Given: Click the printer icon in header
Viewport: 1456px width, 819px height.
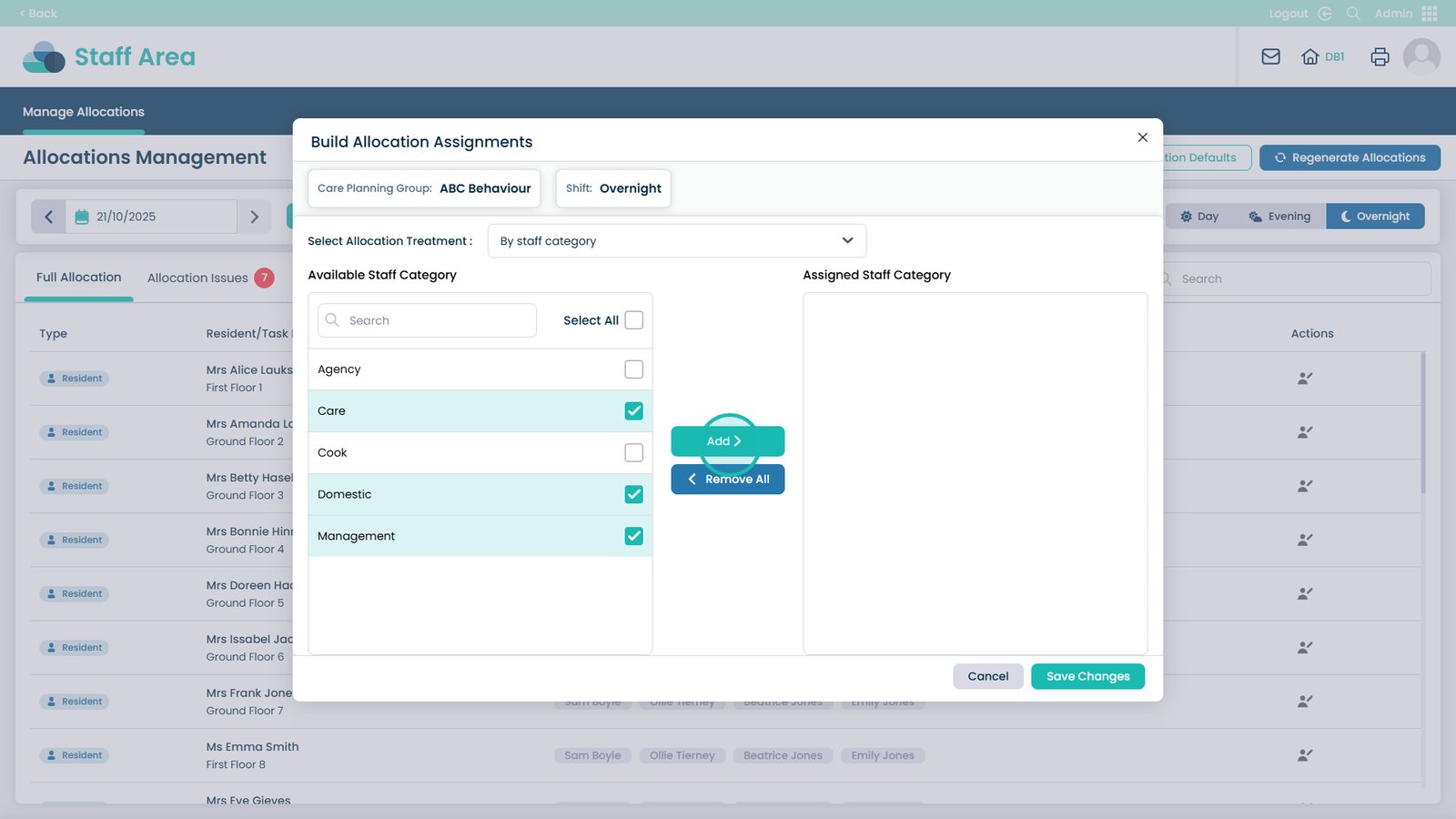Looking at the screenshot, I should [x=1380, y=56].
